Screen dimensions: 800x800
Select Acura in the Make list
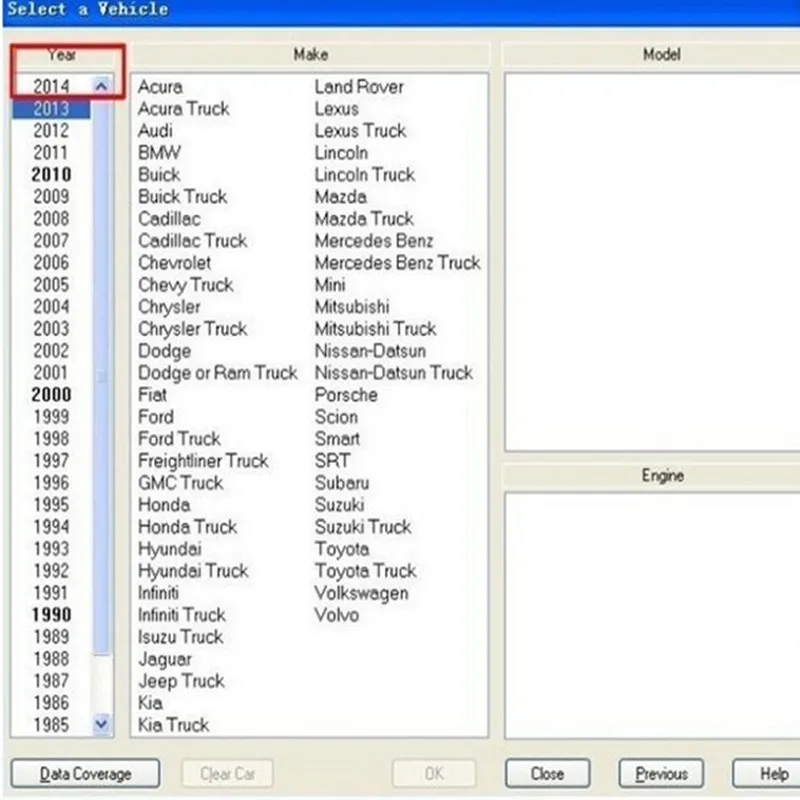point(161,86)
